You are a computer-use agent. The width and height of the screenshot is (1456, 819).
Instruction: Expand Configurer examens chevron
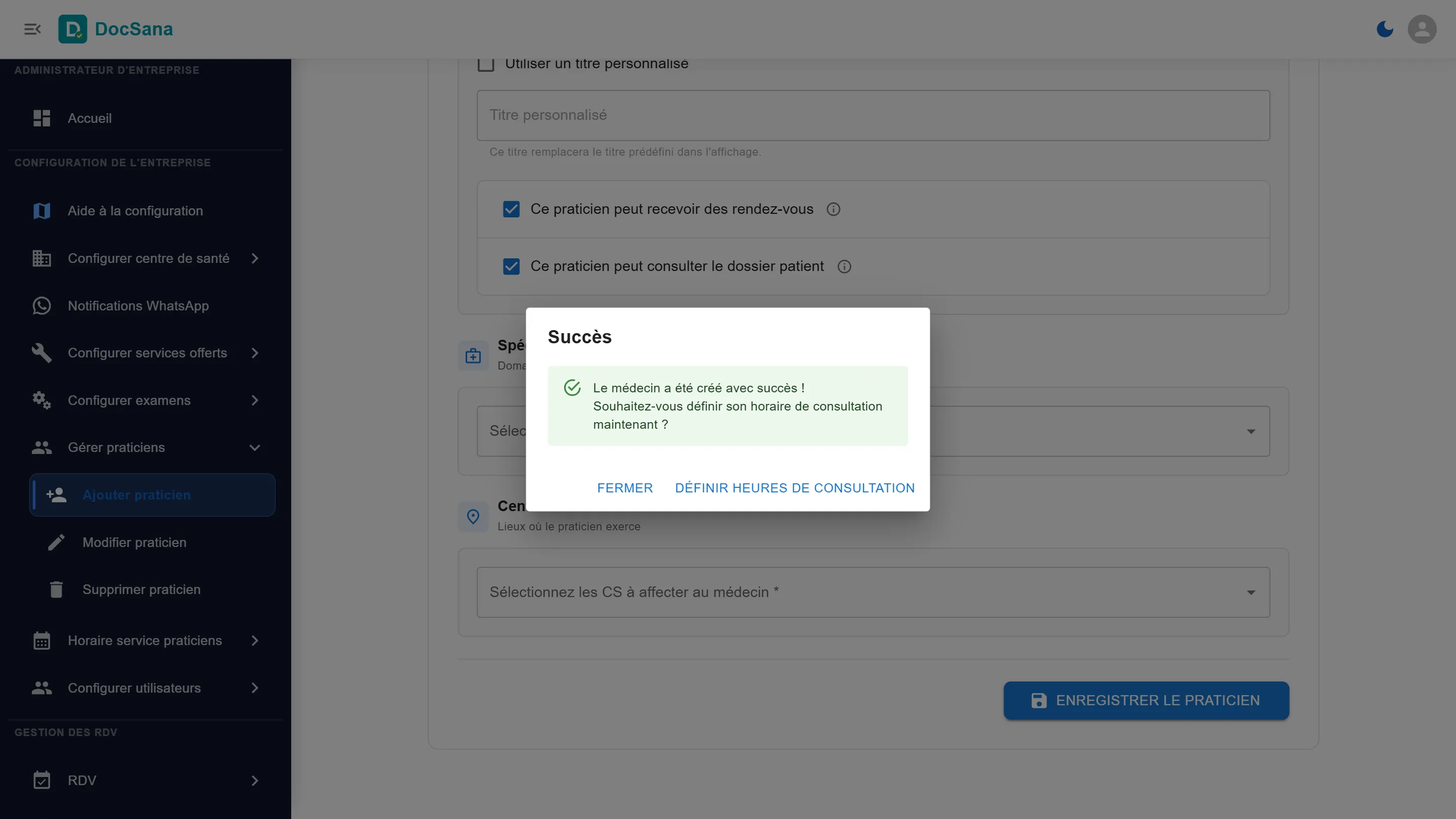tap(255, 400)
